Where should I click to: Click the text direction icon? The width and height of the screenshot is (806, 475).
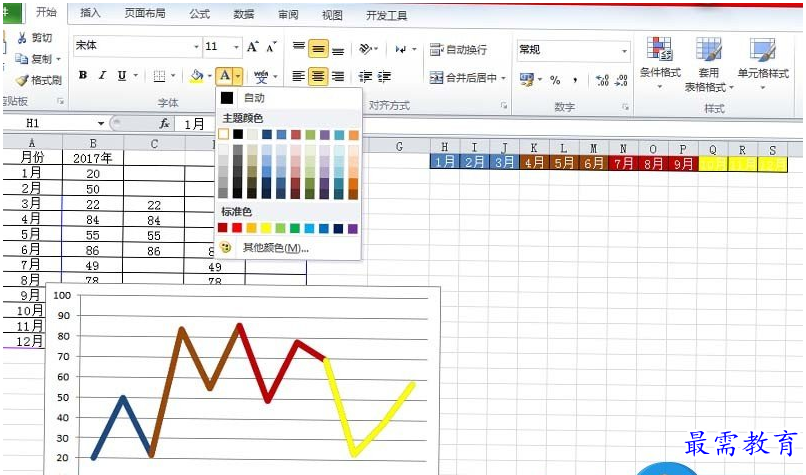click(401, 49)
